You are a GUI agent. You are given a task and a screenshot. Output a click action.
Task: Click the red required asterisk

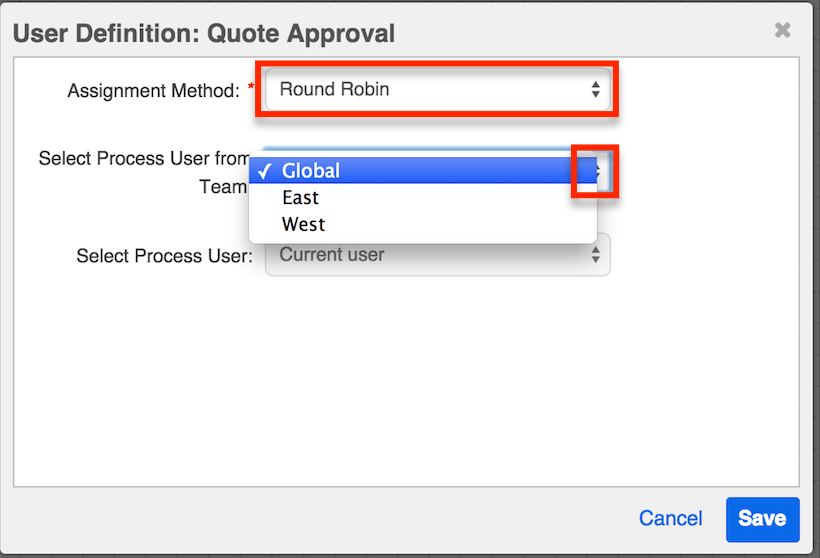(x=251, y=89)
